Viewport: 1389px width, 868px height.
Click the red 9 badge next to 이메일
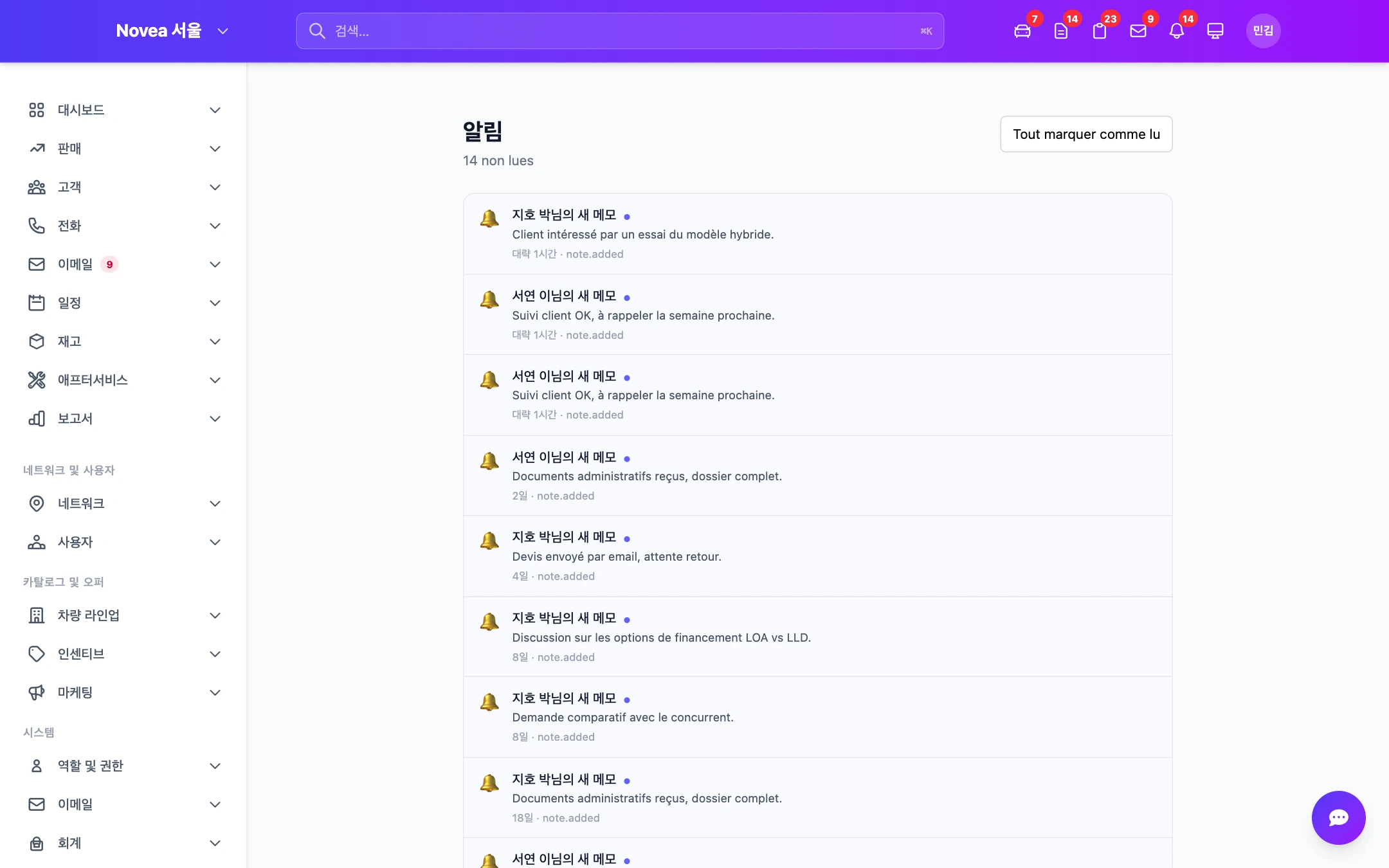pos(109,264)
